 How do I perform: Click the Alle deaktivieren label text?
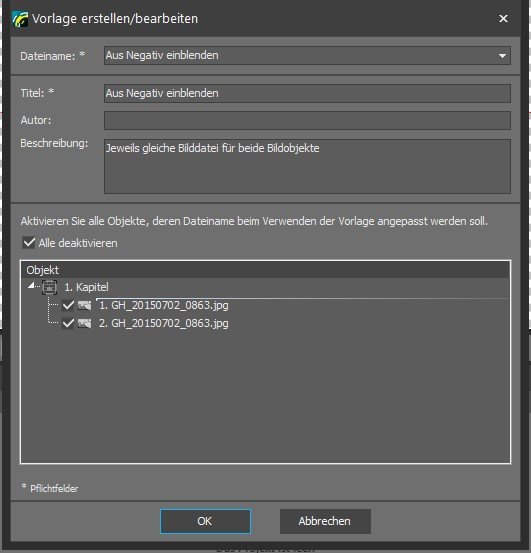pos(78,243)
